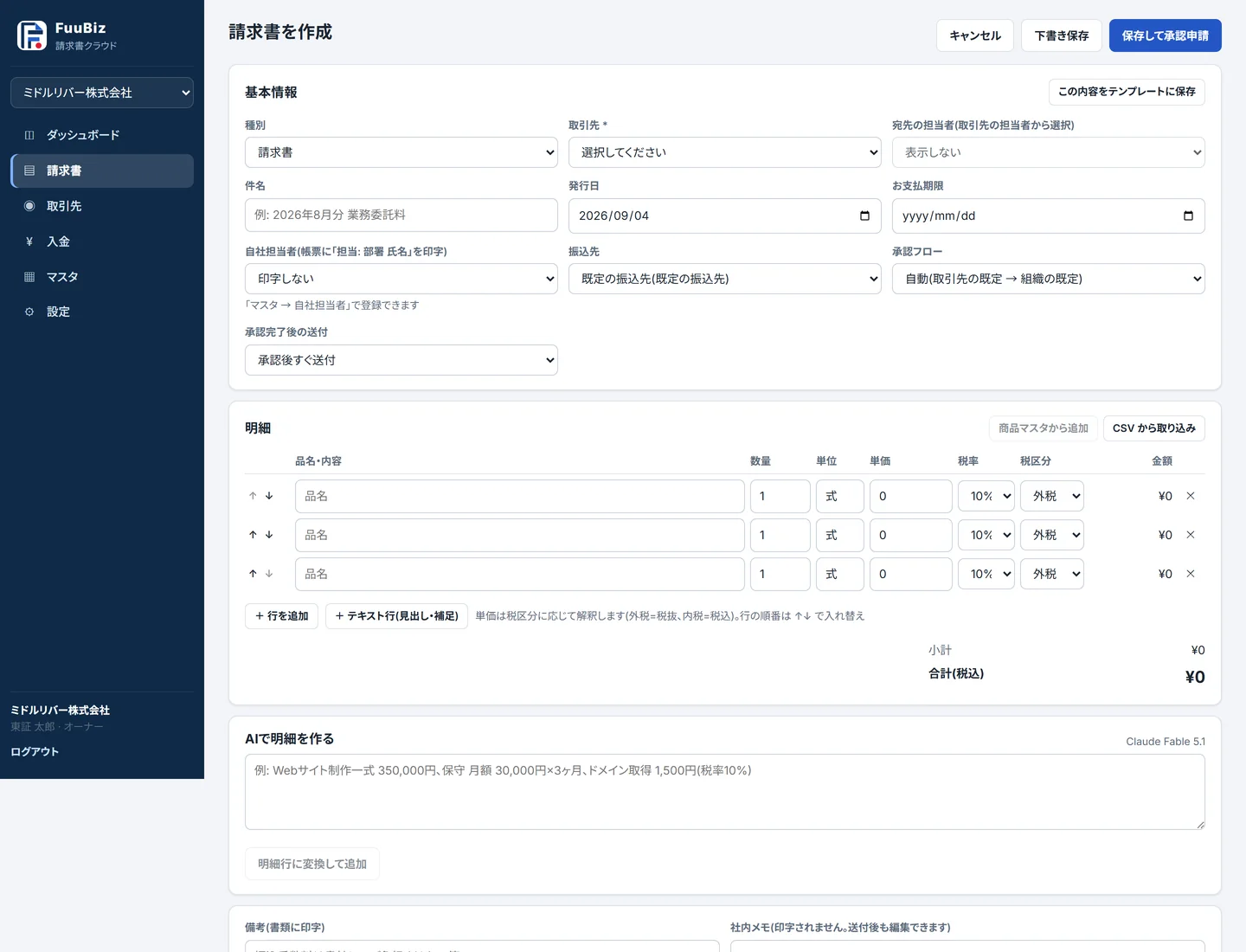Click the Dashboard sidebar icon
The height and width of the screenshot is (952, 1246).
(29, 135)
